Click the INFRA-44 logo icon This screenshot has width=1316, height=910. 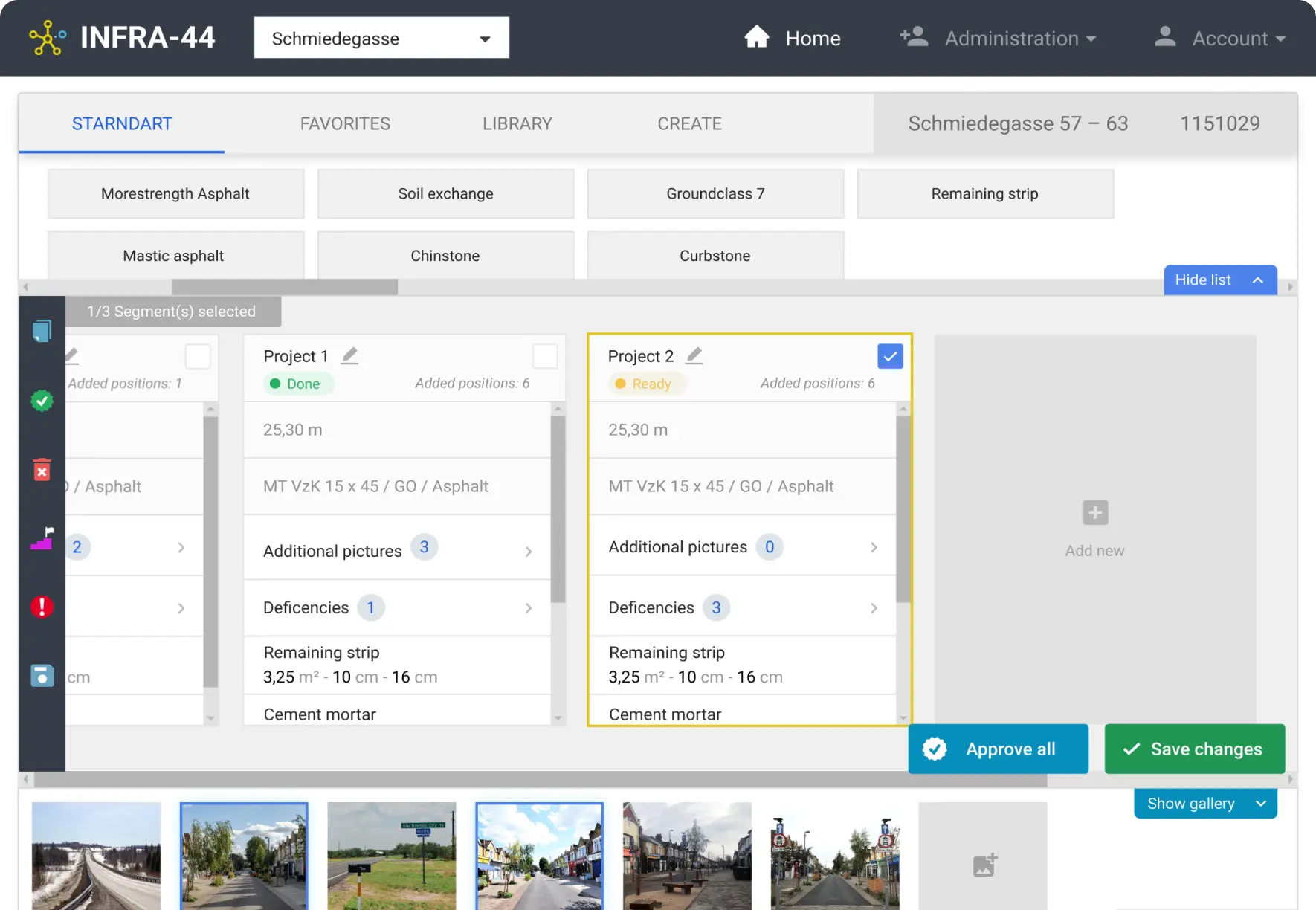point(46,37)
